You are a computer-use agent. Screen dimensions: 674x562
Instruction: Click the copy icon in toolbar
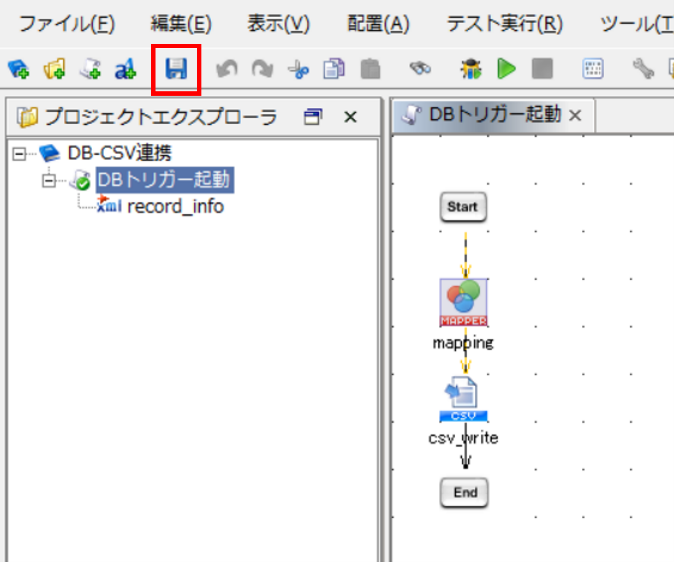pos(334,69)
